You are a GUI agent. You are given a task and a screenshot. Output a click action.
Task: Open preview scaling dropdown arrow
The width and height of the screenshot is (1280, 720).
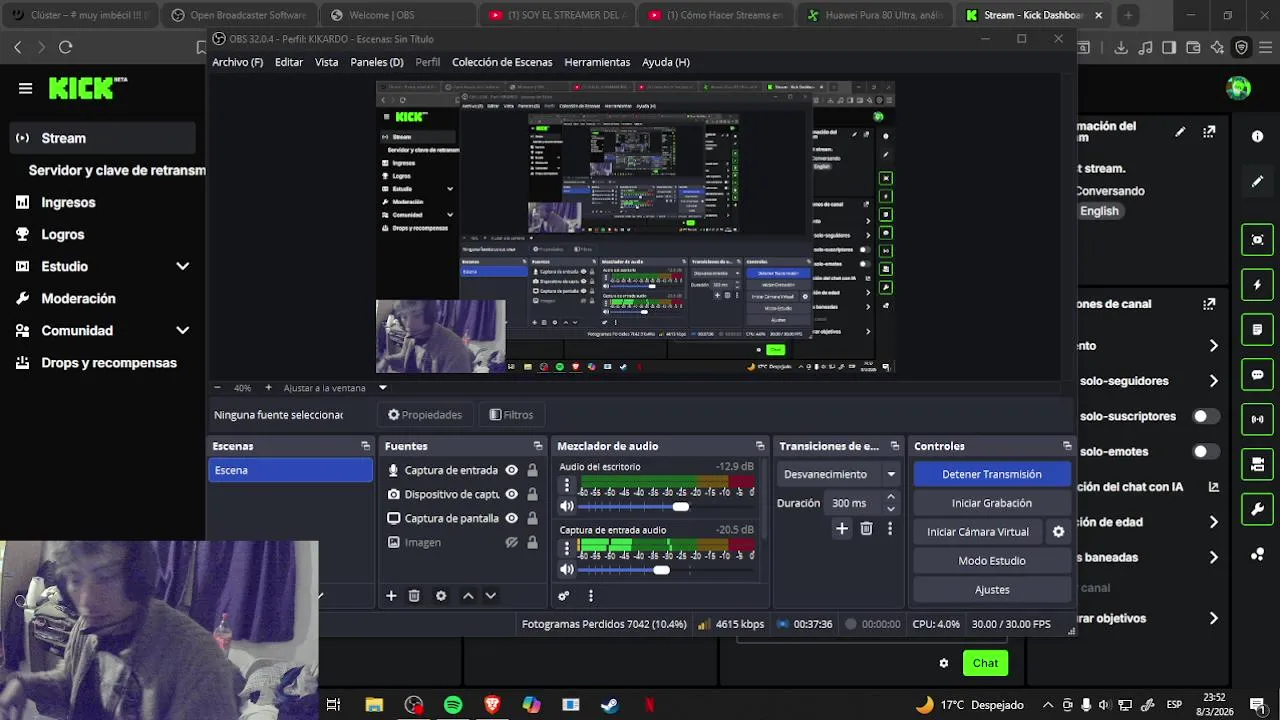pyautogui.click(x=382, y=388)
